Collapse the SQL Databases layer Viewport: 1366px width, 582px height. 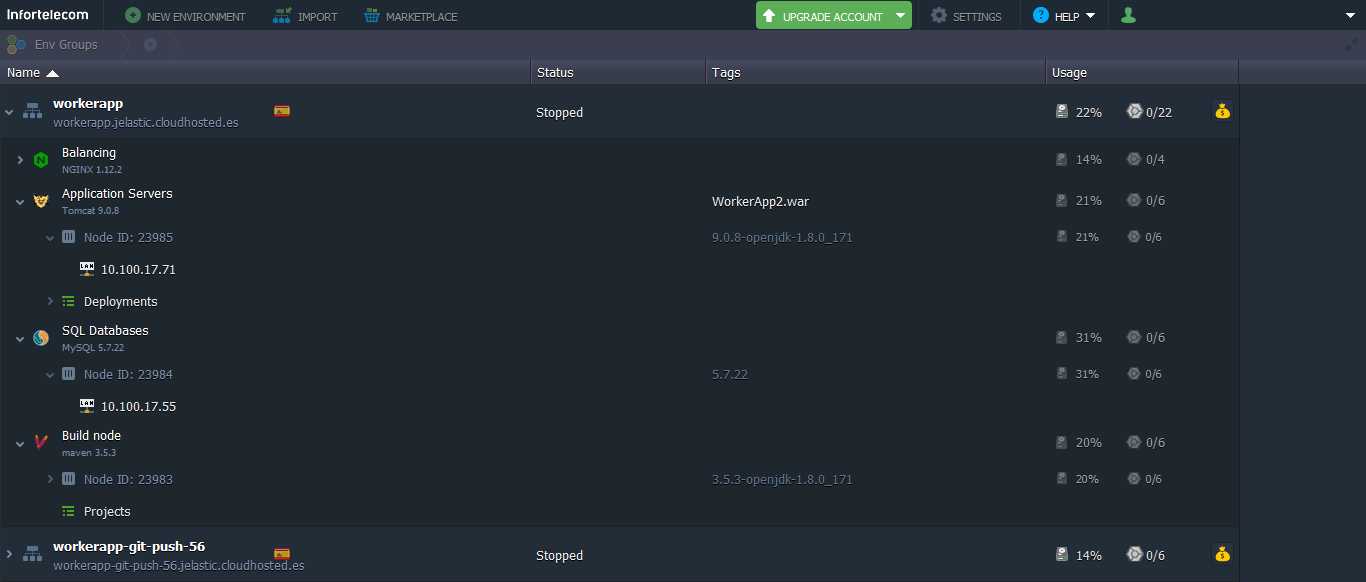[x=20, y=339]
